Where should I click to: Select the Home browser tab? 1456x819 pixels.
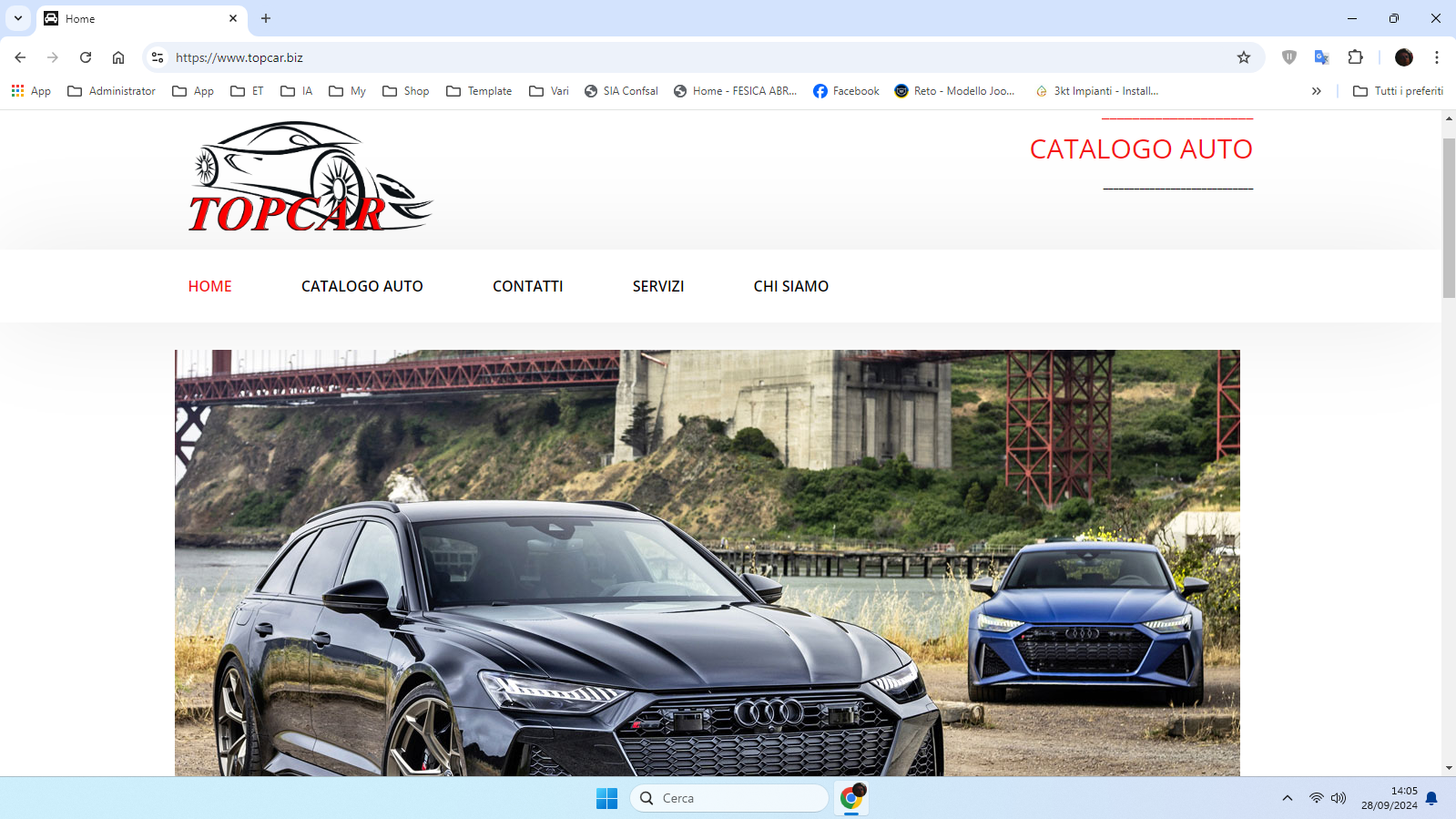[x=141, y=18]
